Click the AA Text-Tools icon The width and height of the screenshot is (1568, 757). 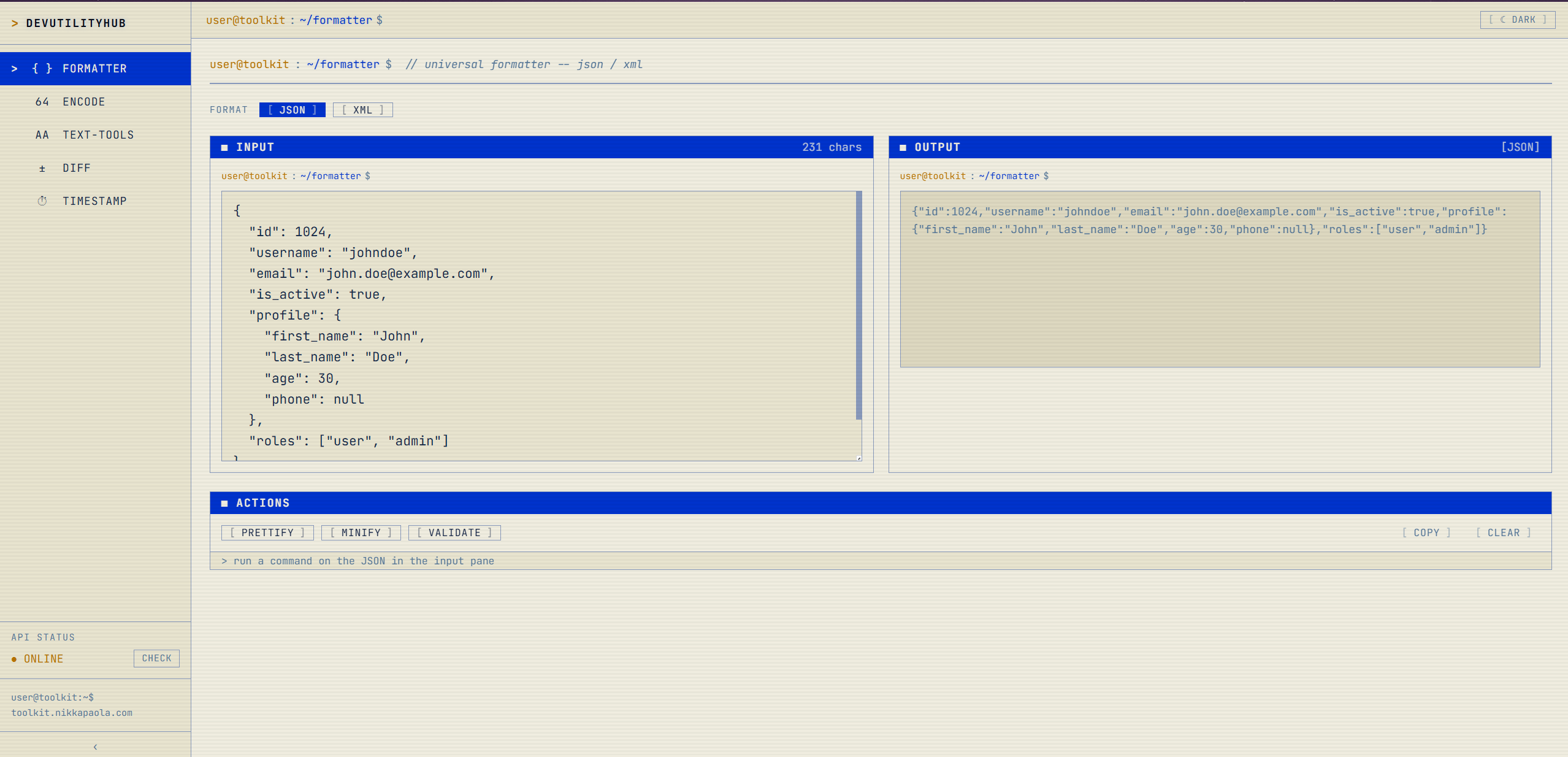coord(42,135)
